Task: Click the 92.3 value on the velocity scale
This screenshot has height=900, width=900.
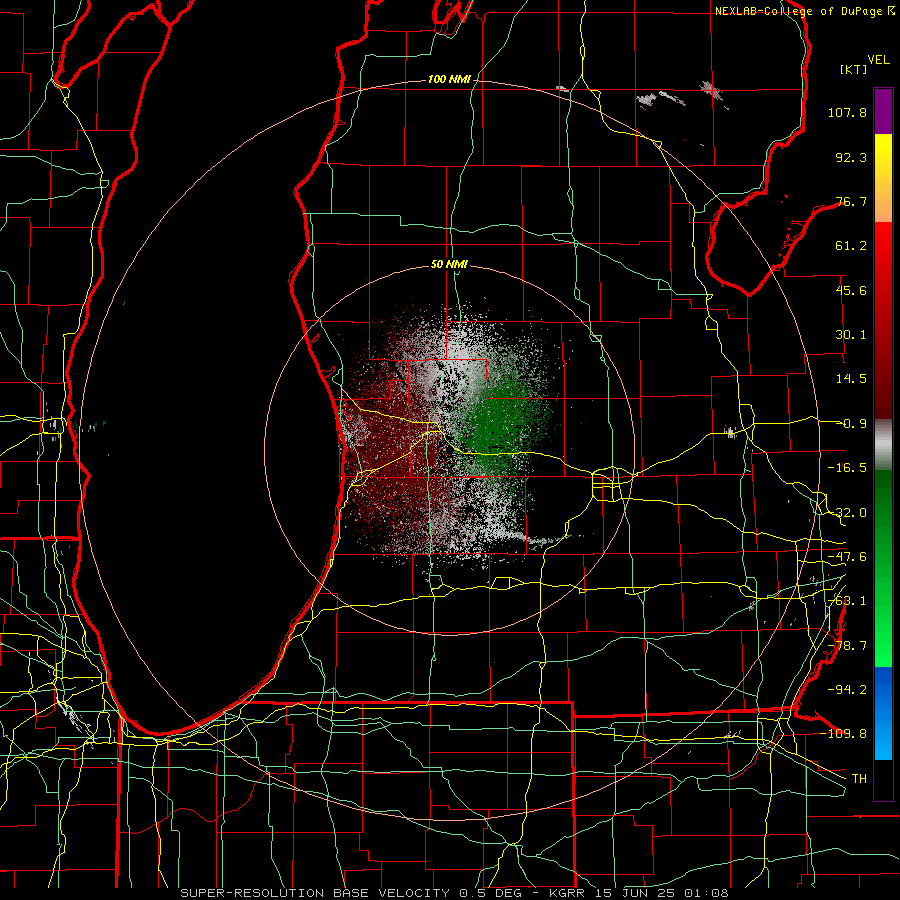Action: (x=851, y=157)
